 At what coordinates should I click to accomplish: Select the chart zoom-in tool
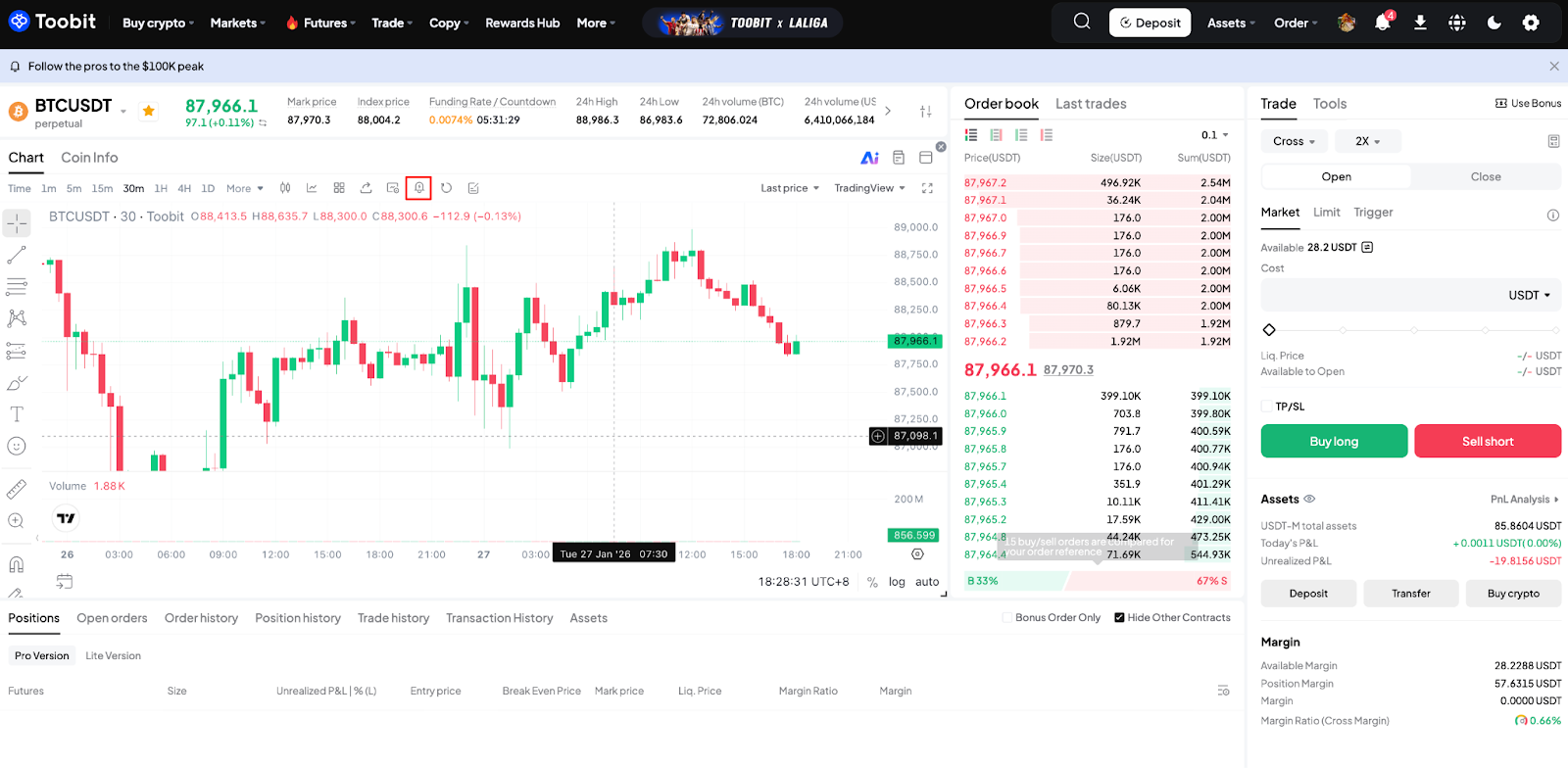(x=17, y=521)
